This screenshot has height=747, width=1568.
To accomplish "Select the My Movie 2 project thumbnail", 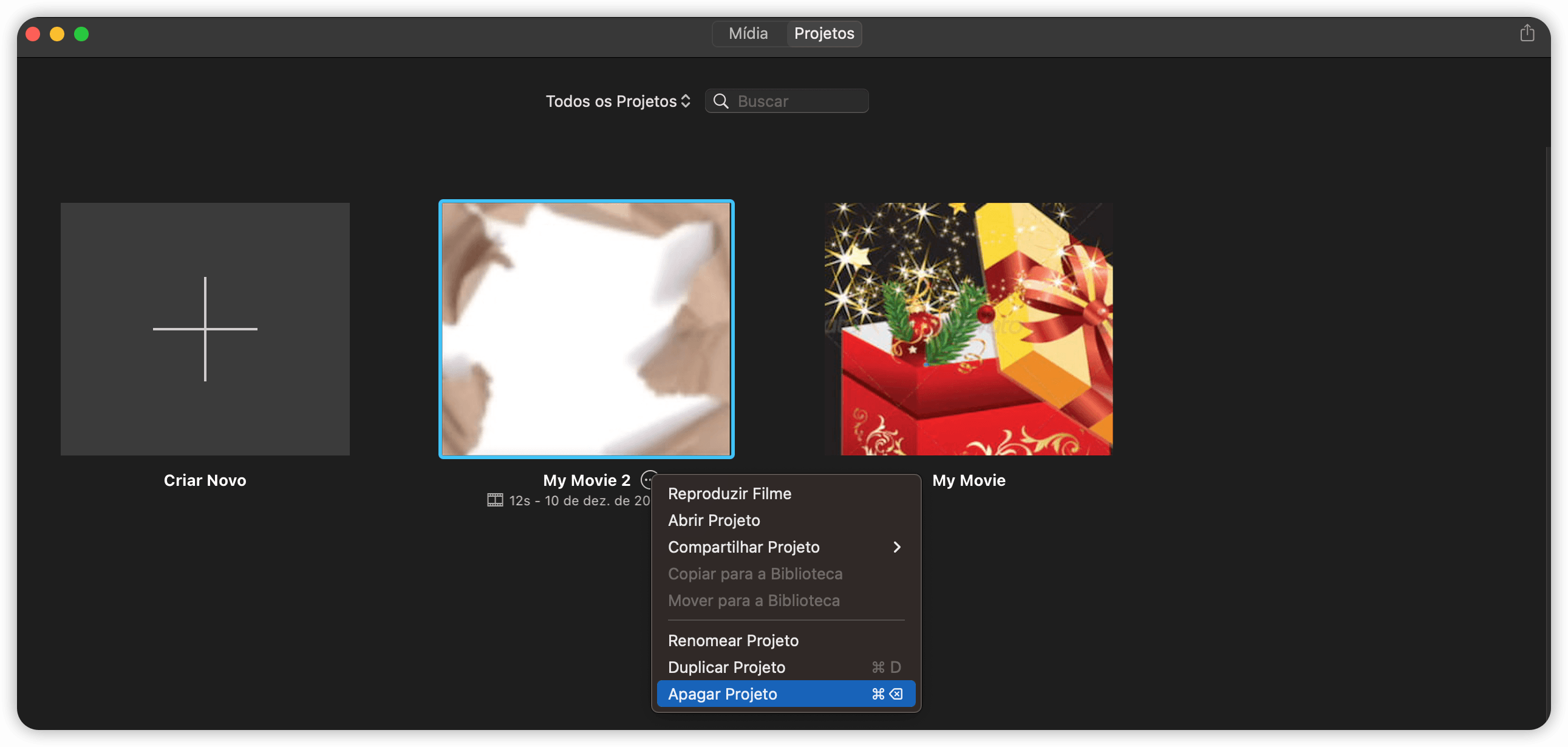I will [586, 329].
